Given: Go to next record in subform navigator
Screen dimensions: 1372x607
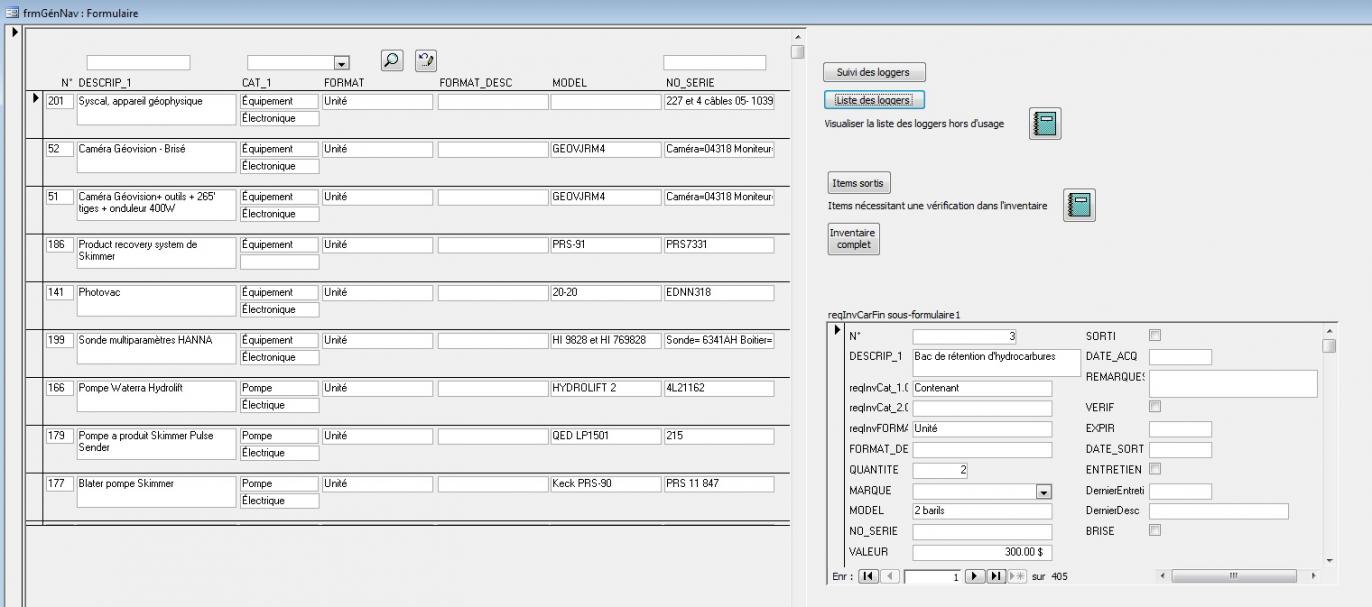Looking at the screenshot, I should point(974,577).
